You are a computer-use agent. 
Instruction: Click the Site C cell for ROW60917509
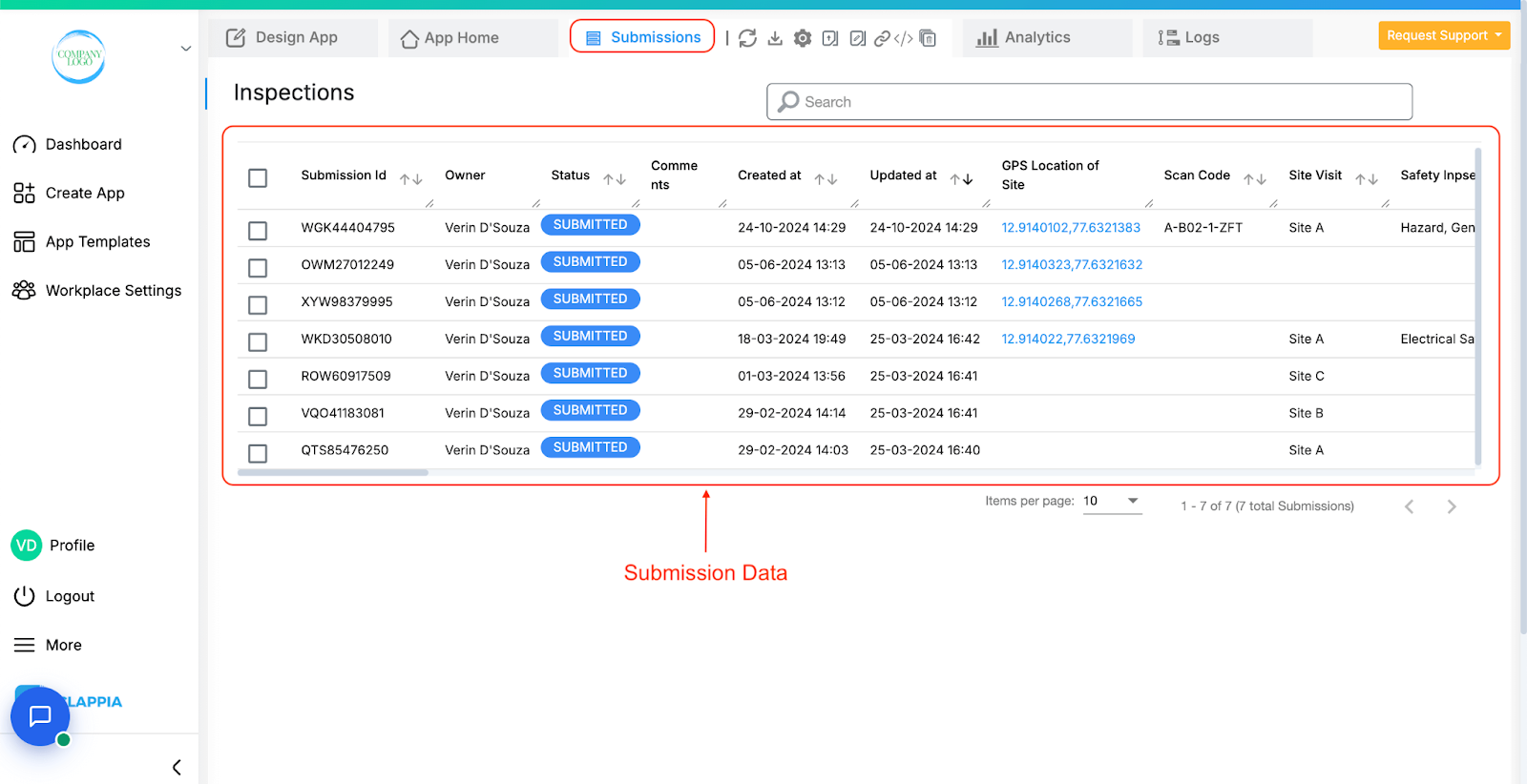tap(1306, 377)
